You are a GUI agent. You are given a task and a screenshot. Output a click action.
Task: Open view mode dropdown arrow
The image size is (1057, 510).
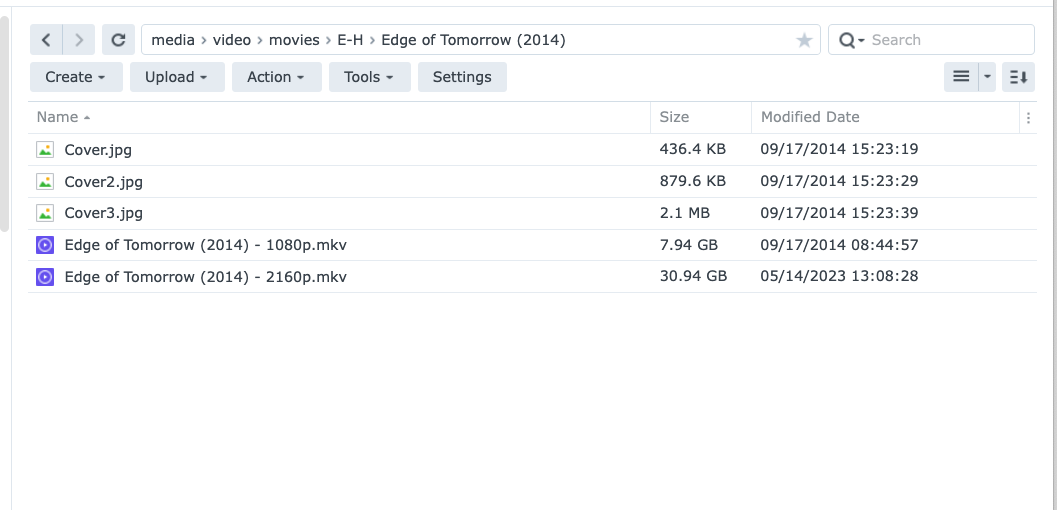coord(987,77)
